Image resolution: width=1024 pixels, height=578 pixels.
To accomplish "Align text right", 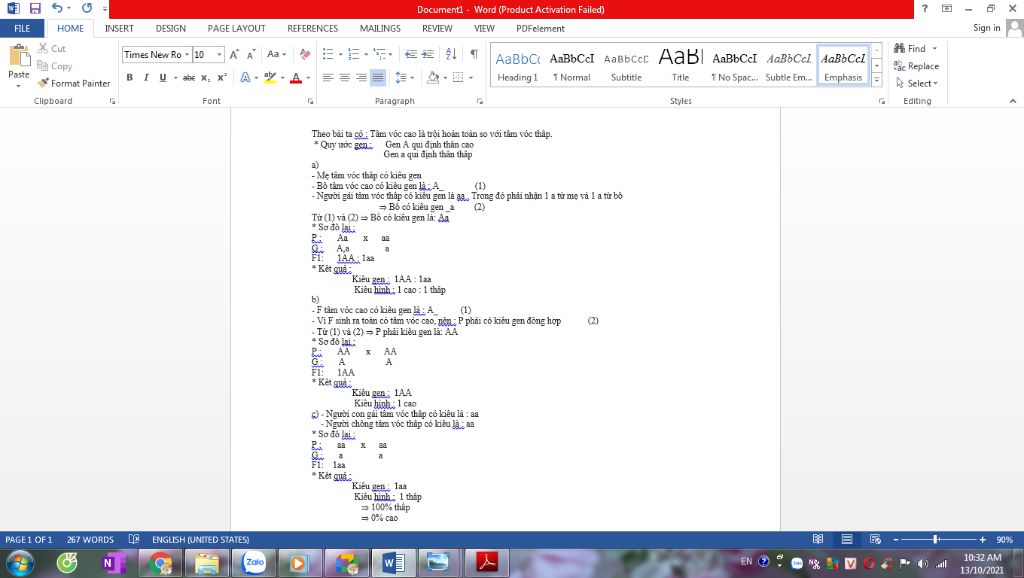I will tap(361, 78).
